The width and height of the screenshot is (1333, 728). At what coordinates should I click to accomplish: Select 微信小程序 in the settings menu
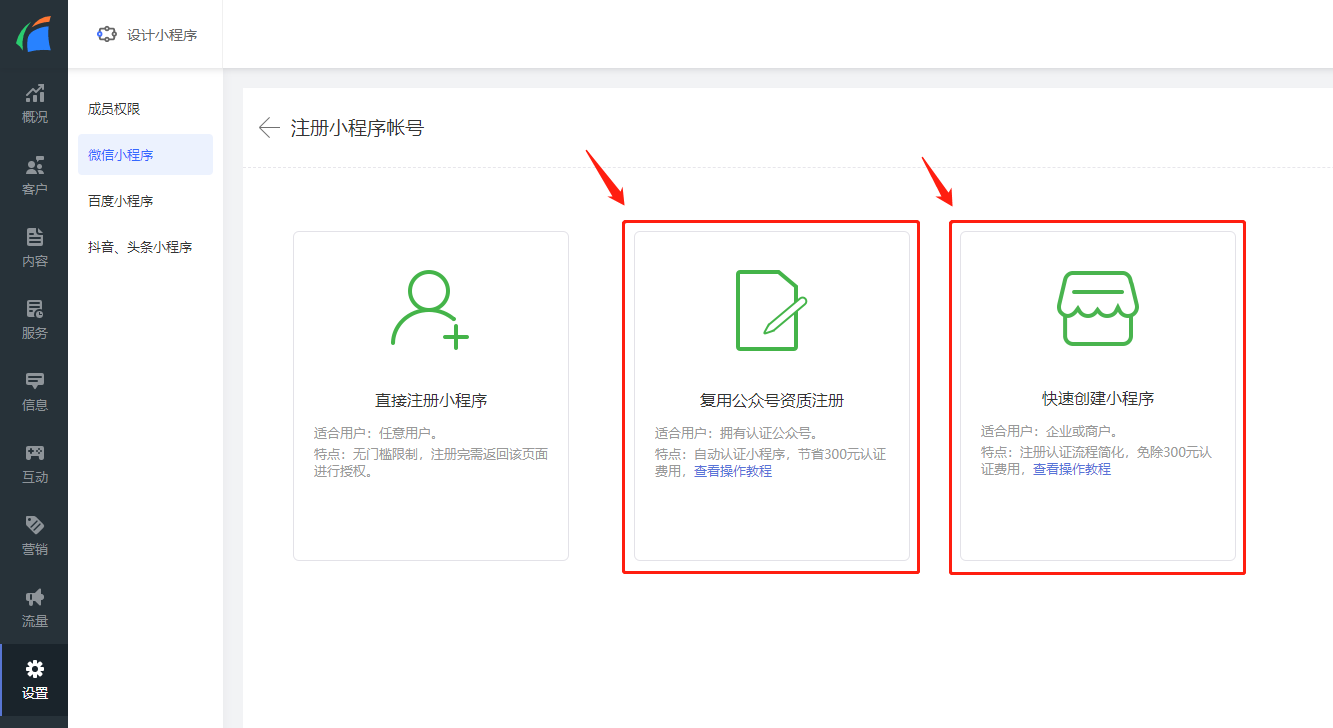pyautogui.click(x=145, y=155)
